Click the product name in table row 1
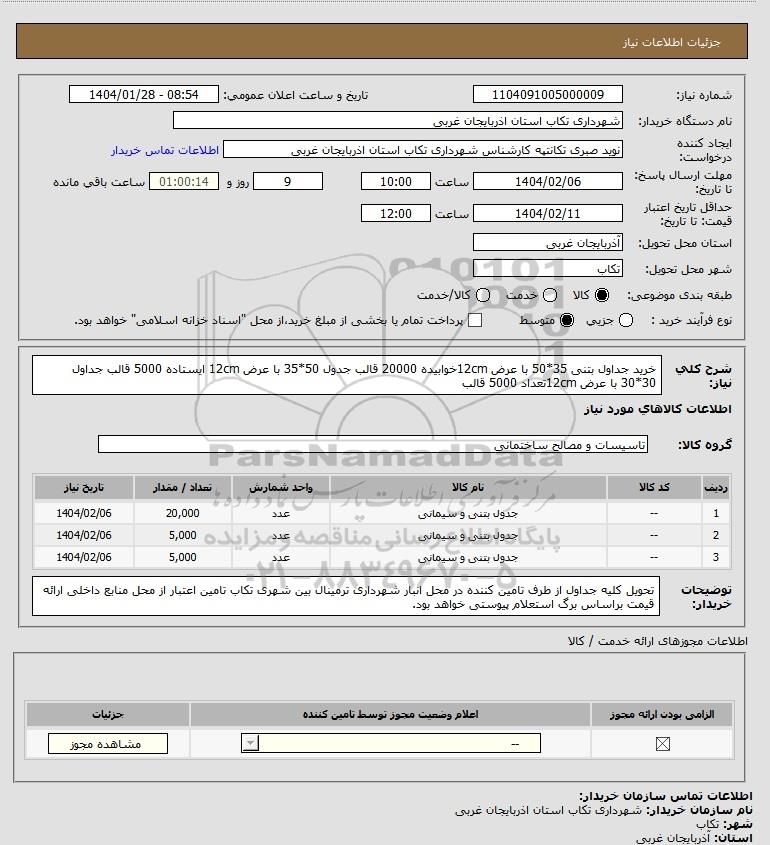This screenshot has width=770, height=845. pyautogui.click(x=468, y=514)
